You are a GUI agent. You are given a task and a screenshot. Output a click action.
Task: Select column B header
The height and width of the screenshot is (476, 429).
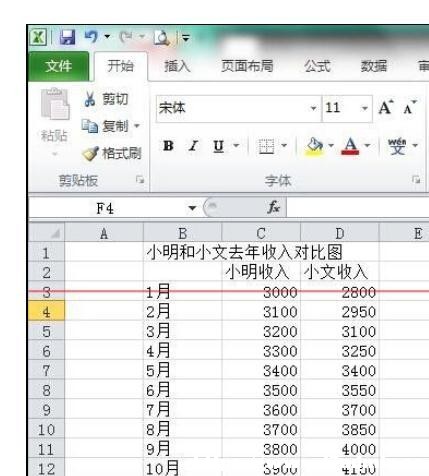point(182,233)
